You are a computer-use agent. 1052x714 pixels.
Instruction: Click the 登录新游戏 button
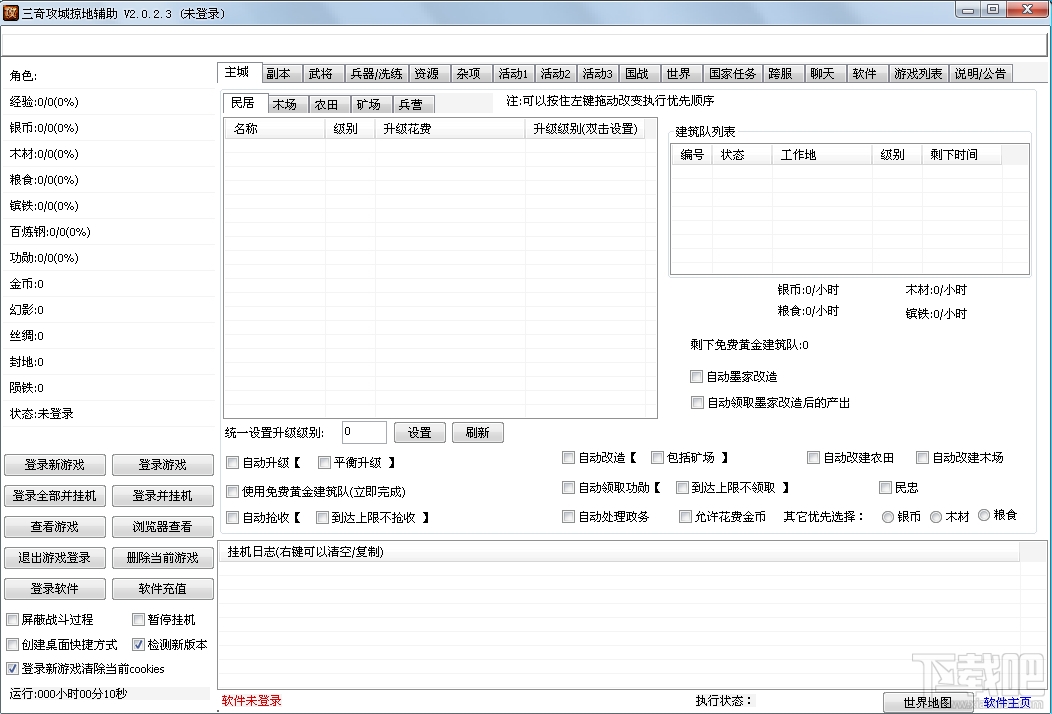[x=55, y=465]
